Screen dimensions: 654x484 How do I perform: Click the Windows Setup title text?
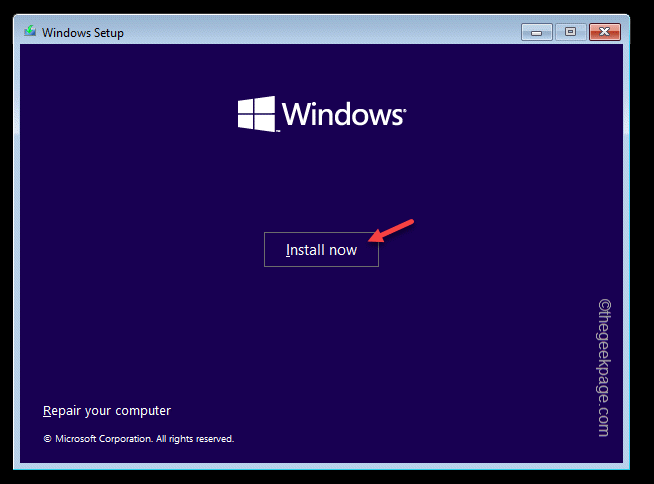83,33
